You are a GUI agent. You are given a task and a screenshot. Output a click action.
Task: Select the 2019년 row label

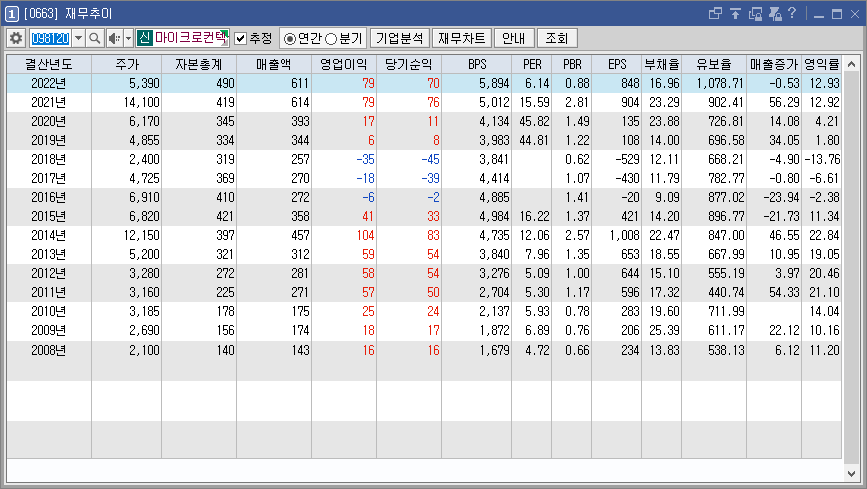[x=49, y=141]
